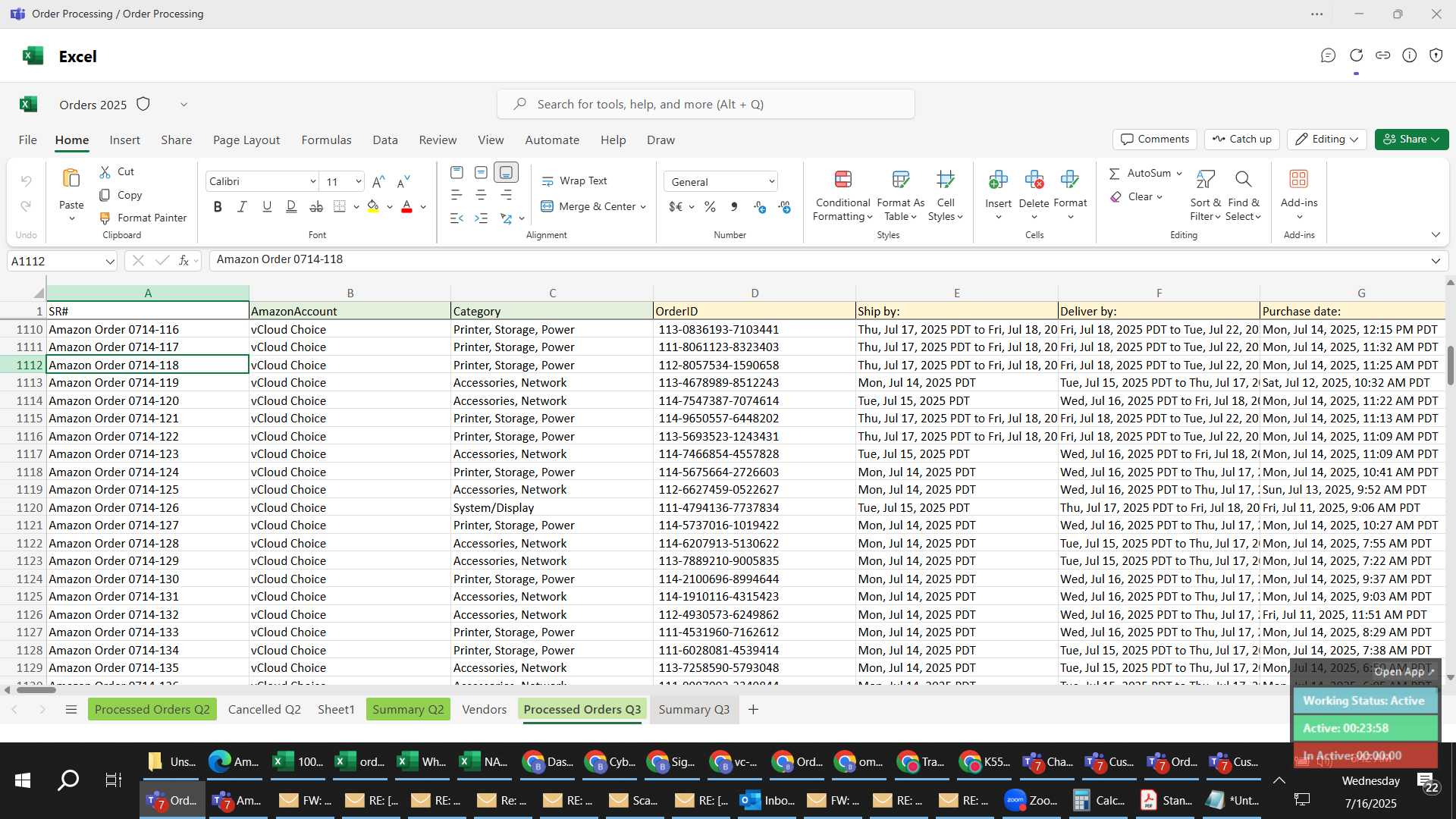The height and width of the screenshot is (819, 1456).
Task: Click the green Share button
Action: click(x=1411, y=139)
